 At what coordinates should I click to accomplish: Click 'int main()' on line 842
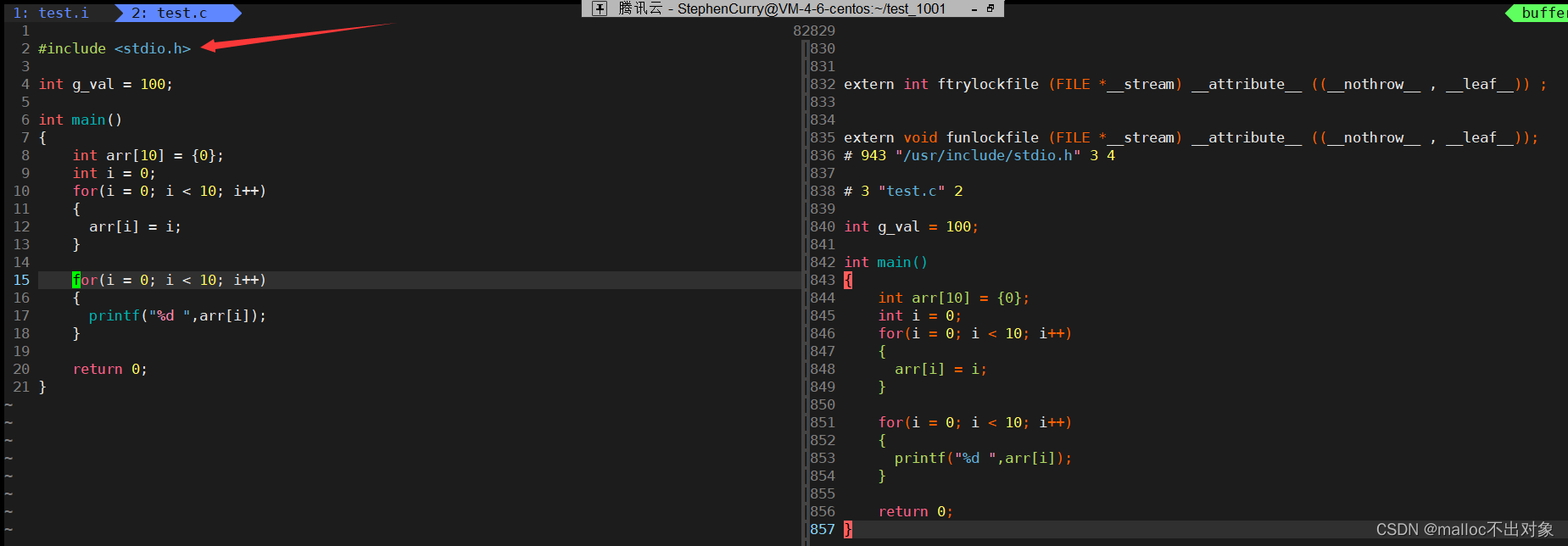(x=886, y=262)
